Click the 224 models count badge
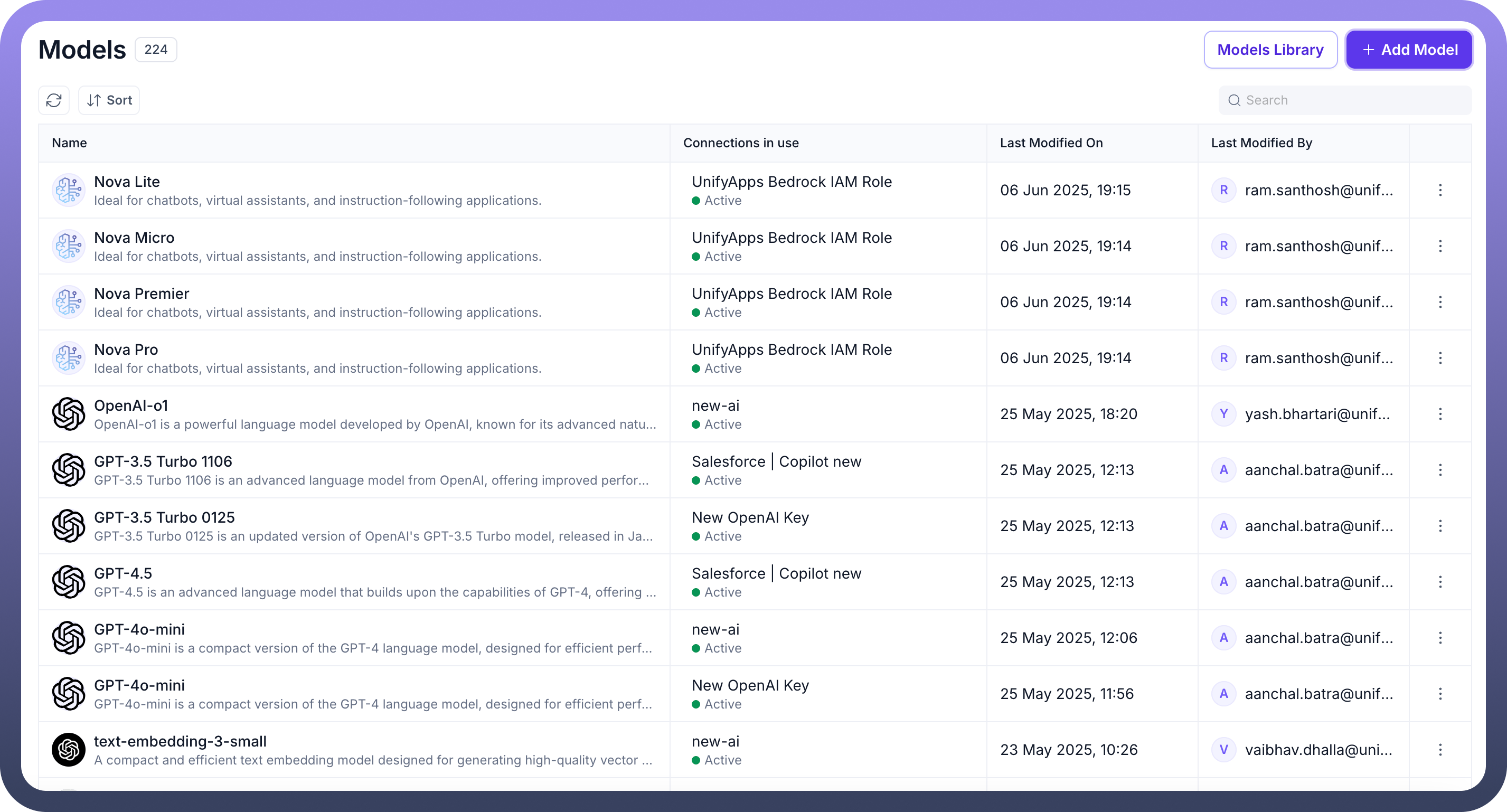The width and height of the screenshot is (1507, 812). 156,50
